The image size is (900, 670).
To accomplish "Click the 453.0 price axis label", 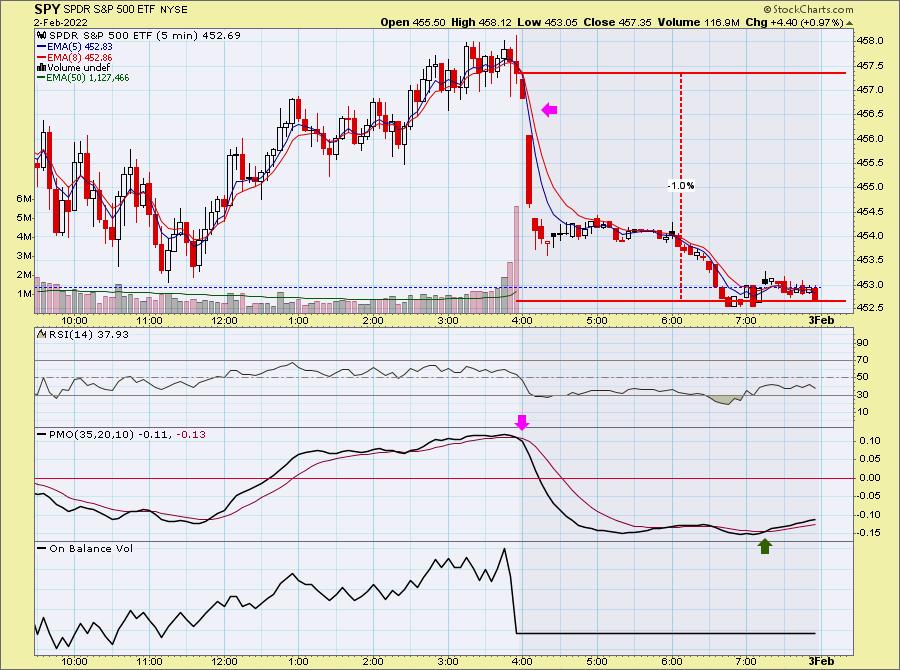I will point(870,284).
